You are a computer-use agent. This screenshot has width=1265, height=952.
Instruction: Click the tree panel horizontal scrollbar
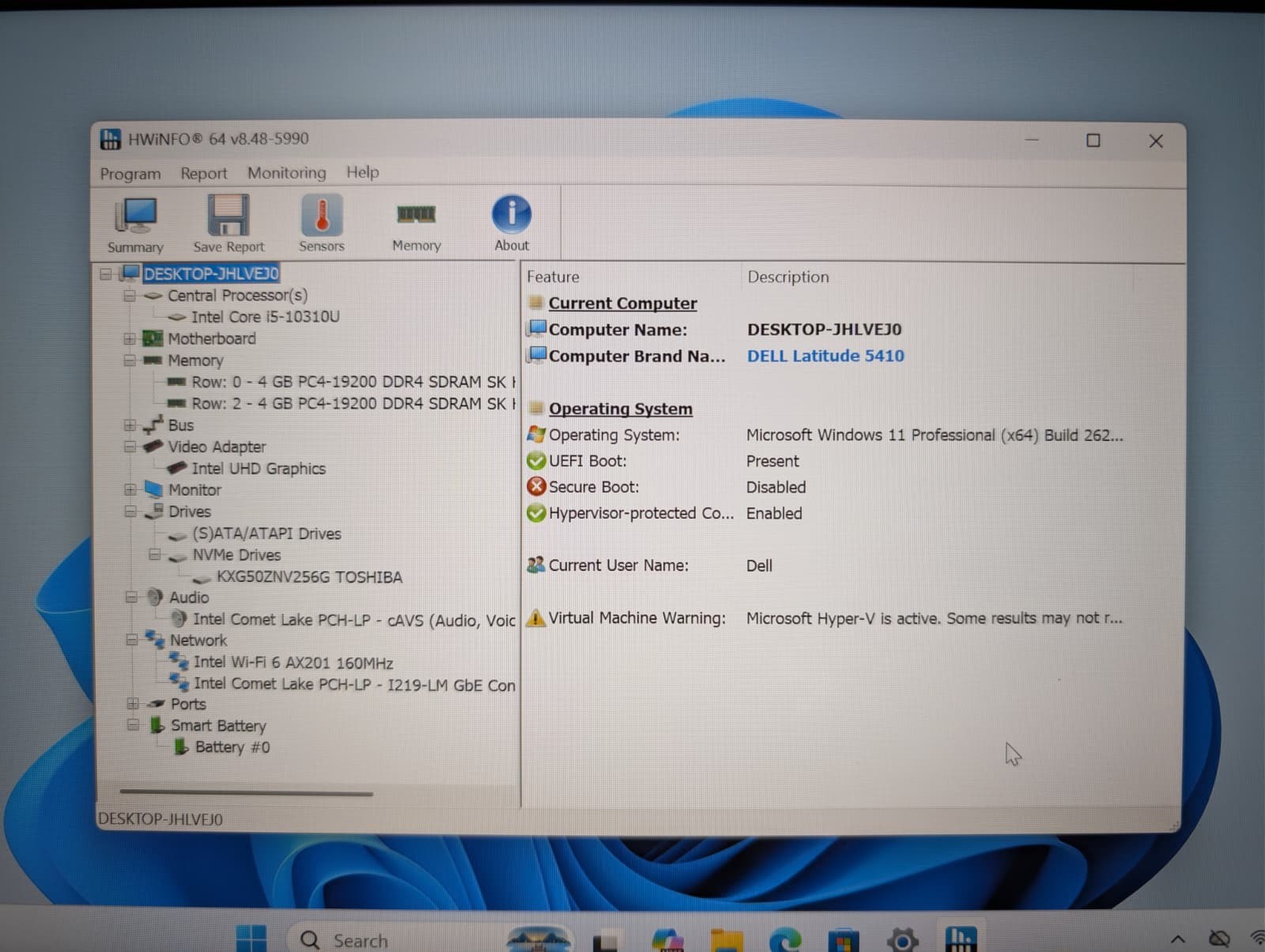tap(246, 792)
